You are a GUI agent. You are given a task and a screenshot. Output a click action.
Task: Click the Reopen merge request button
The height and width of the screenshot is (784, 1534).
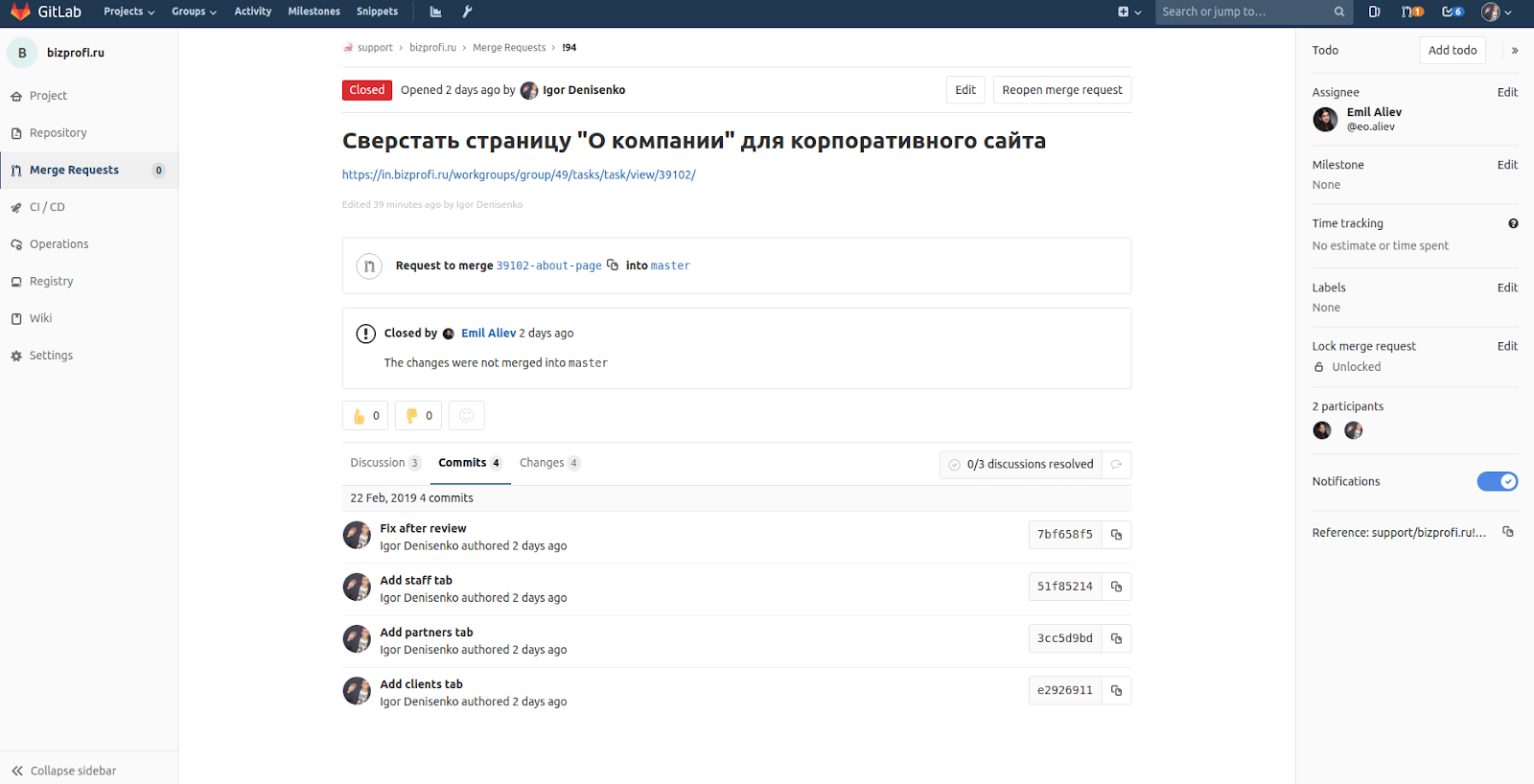(1061, 90)
